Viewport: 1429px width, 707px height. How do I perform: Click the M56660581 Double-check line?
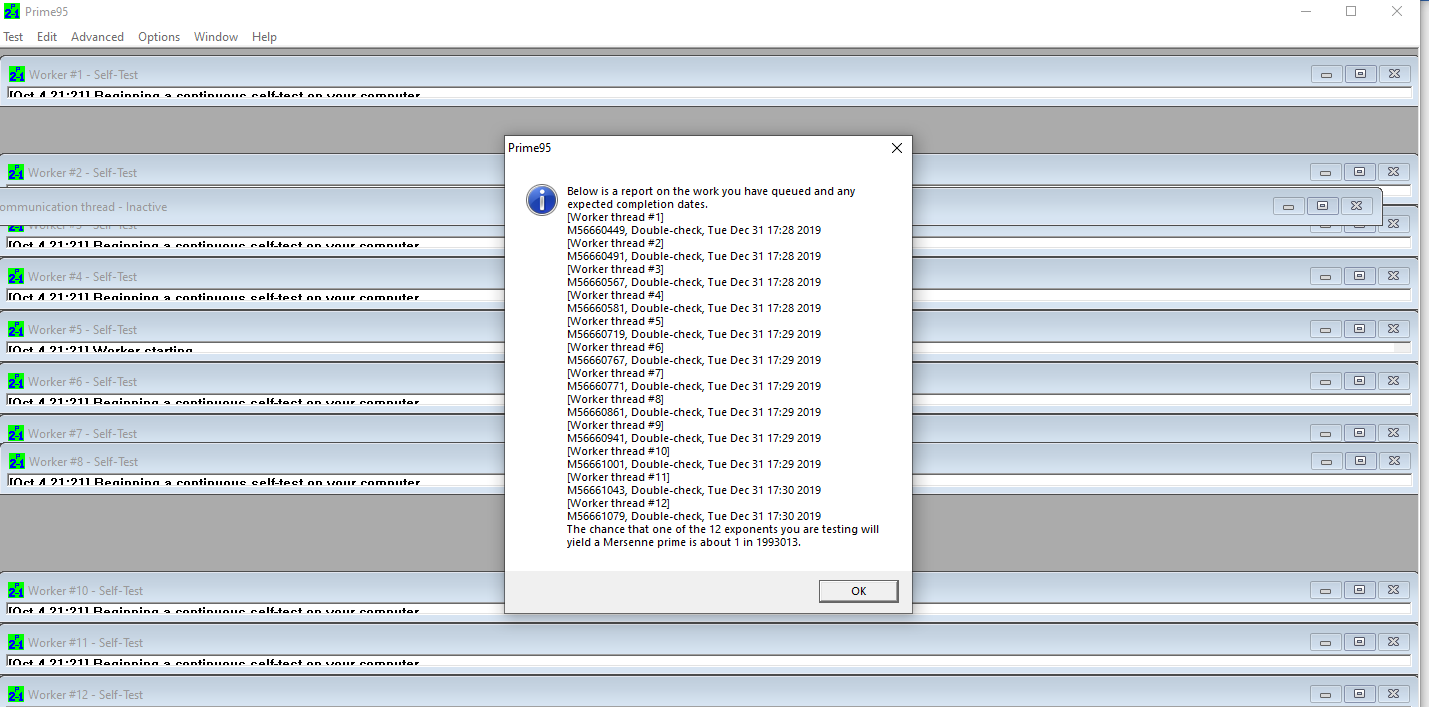point(694,308)
